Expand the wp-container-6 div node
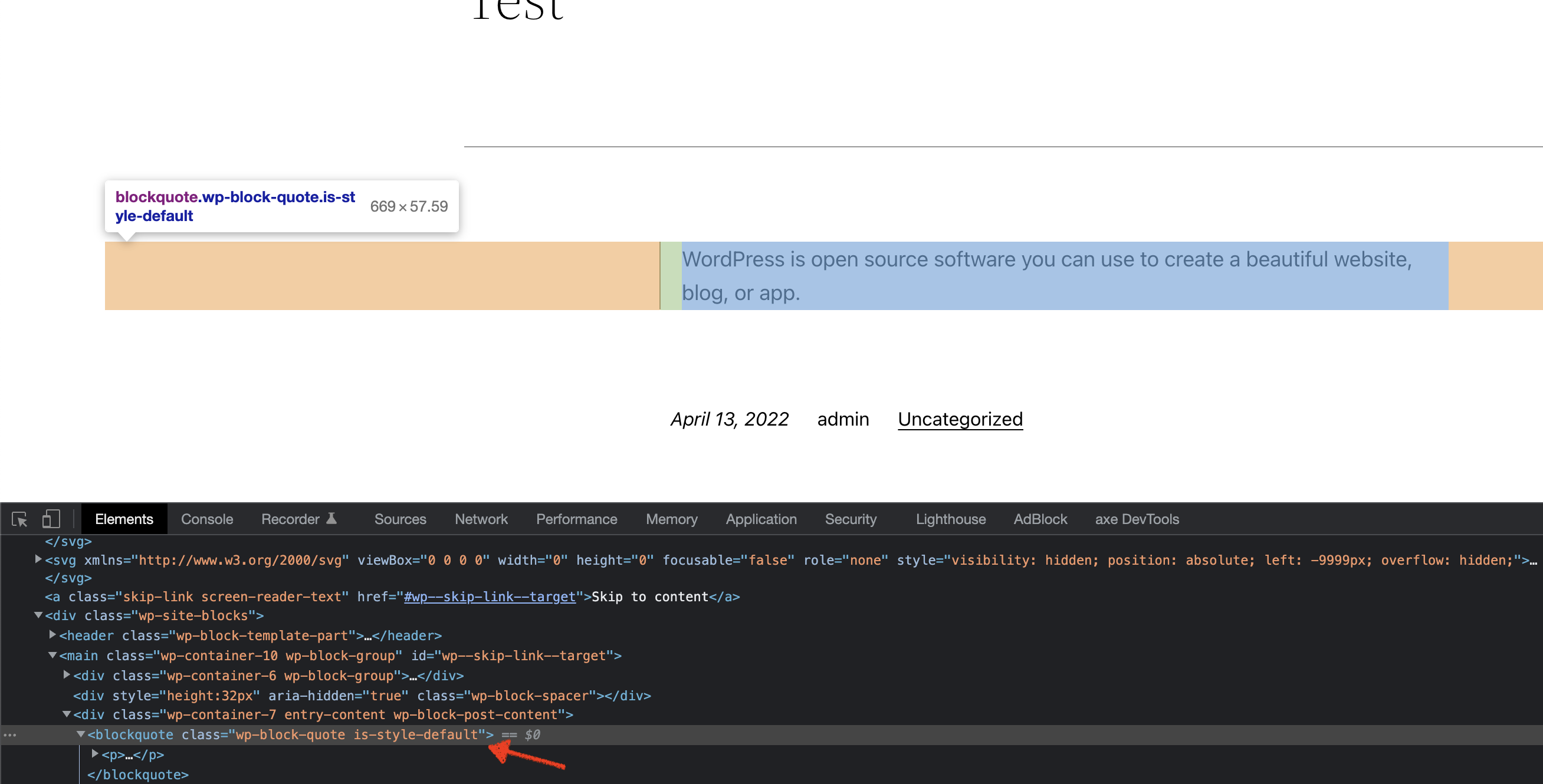The height and width of the screenshot is (784, 1543). [67, 674]
